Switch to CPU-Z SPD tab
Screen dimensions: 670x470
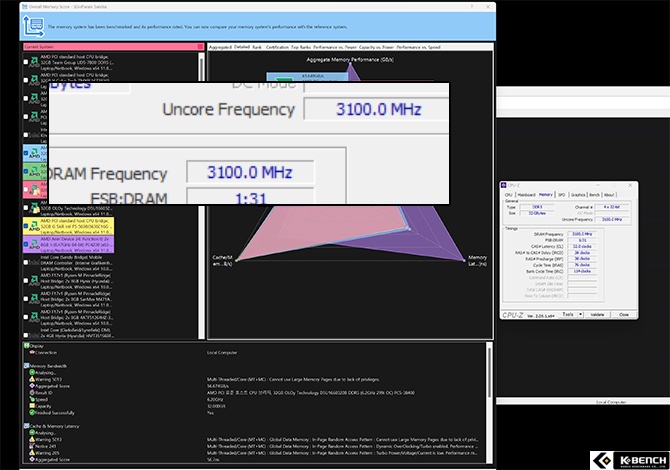(561, 195)
